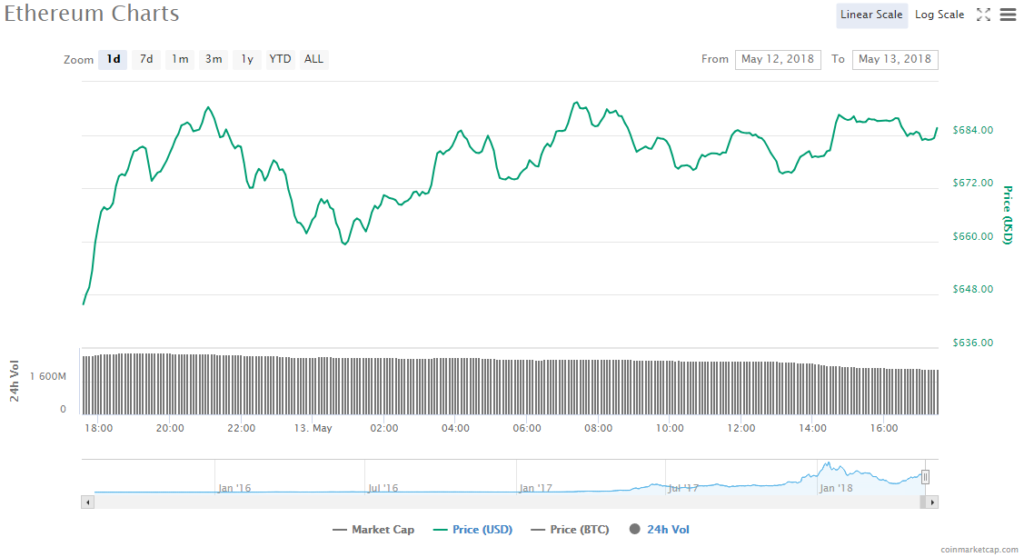Click Jul '16 in the navigator
1024x557 pixels.
pos(383,488)
